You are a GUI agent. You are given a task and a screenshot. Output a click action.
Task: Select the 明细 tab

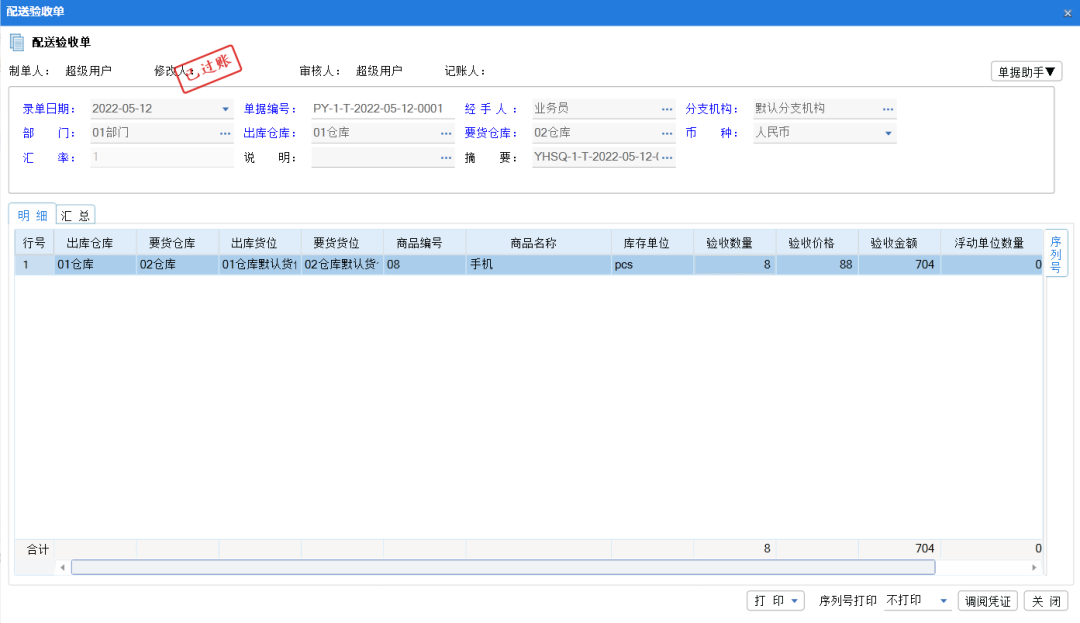click(33, 214)
